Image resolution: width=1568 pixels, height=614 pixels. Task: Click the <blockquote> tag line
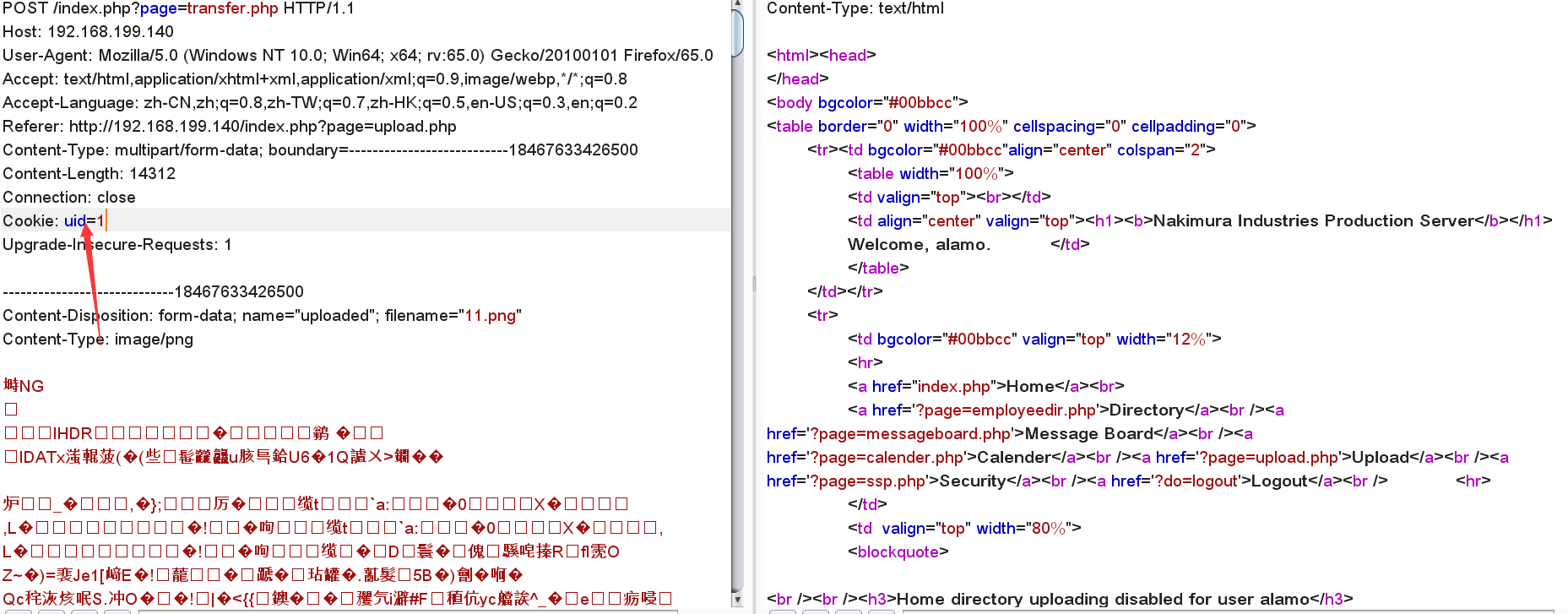click(898, 552)
